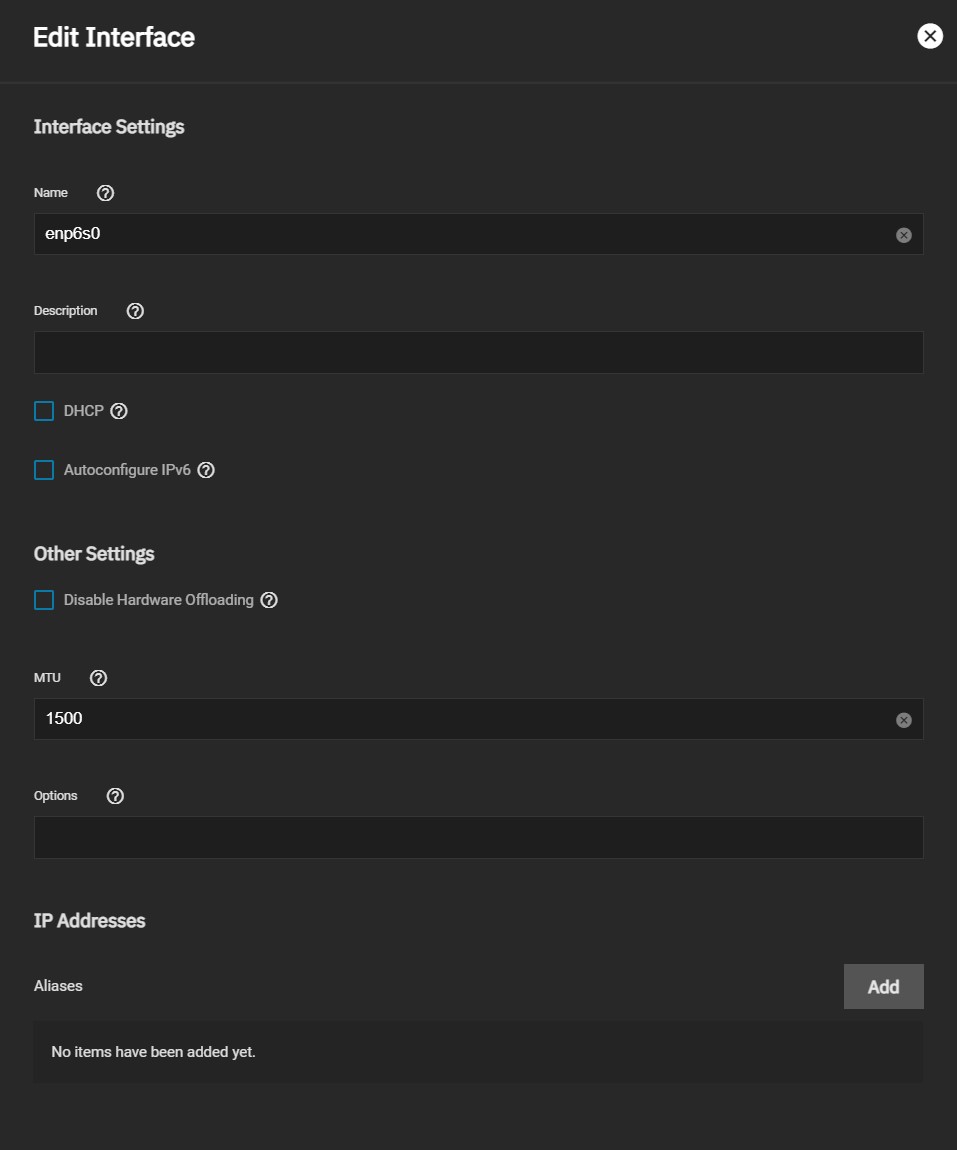Screen dimensions: 957x1150
Task: Click the Autoconfigure IPv6 label text
Action: (x=127, y=469)
